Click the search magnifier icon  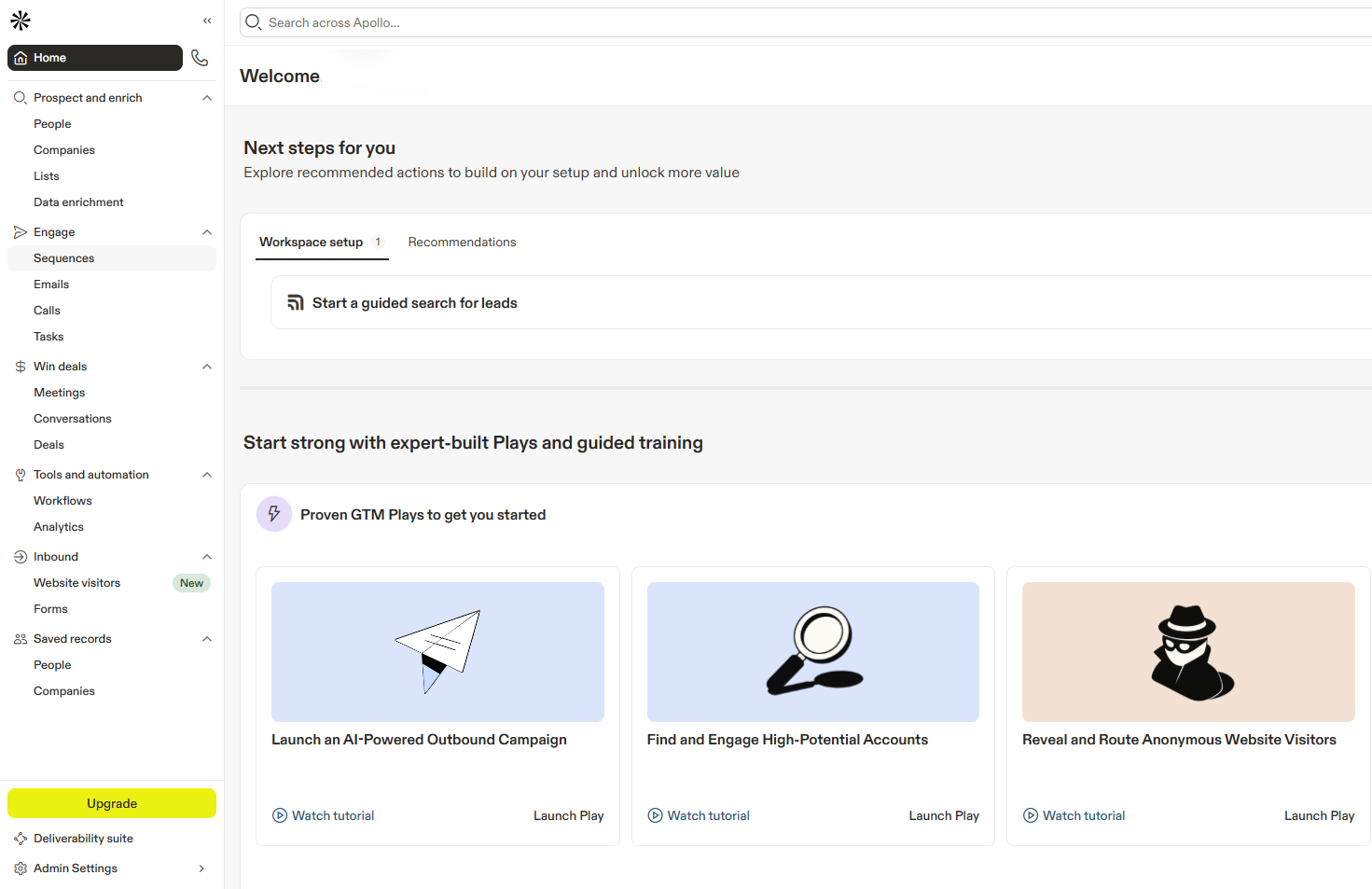(253, 22)
